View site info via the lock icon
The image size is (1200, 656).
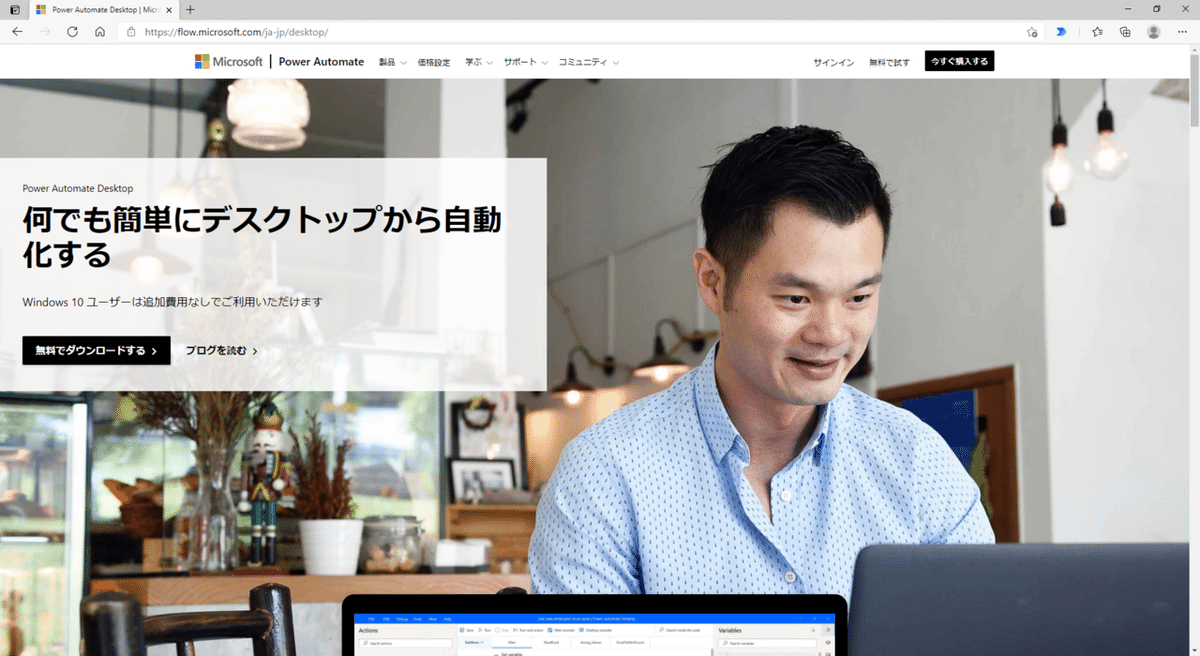131,32
